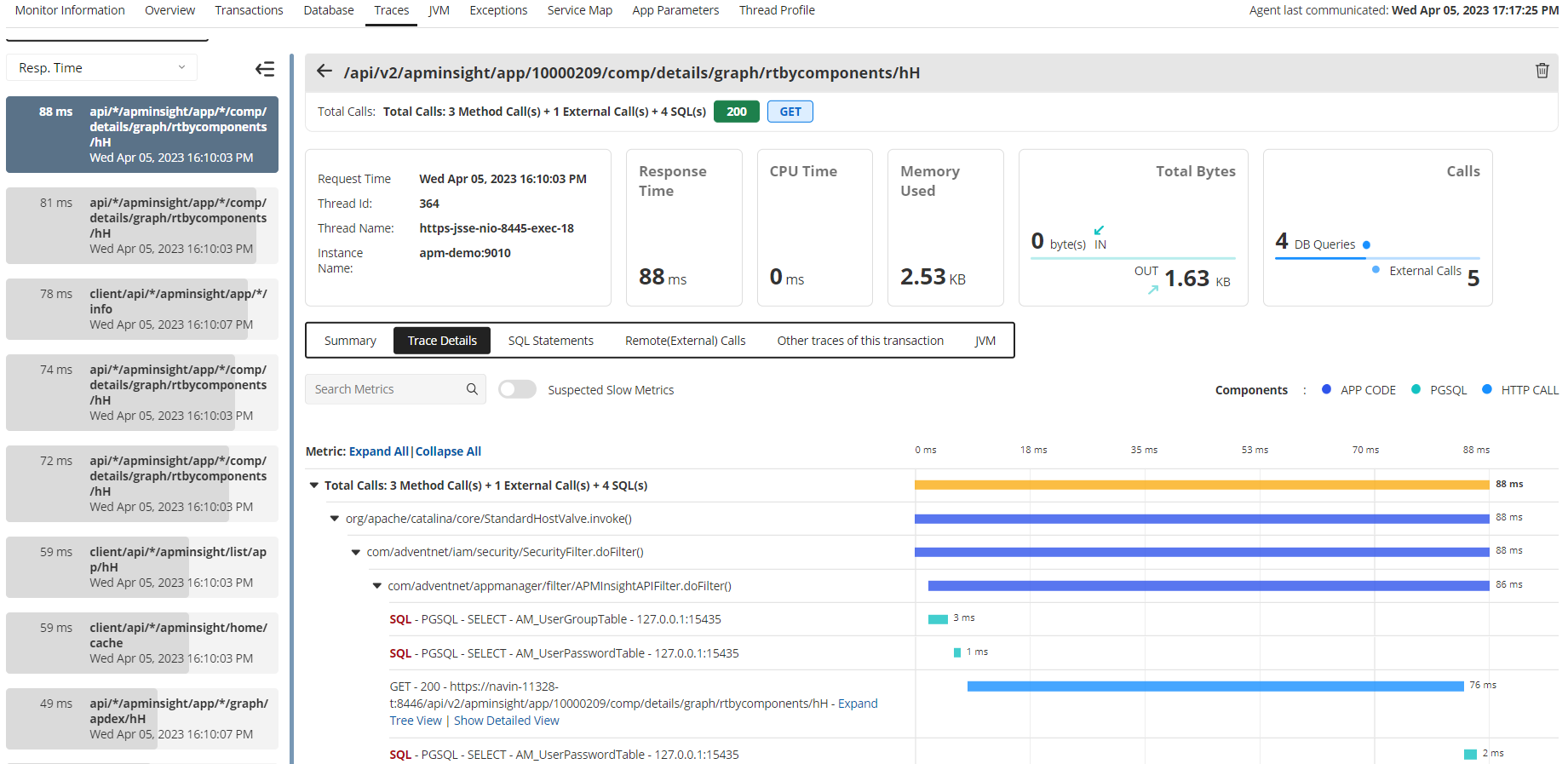Enable the Suspected Slow Metrics toggle
Viewport: 1568px width, 764px height.
[517, 389]
